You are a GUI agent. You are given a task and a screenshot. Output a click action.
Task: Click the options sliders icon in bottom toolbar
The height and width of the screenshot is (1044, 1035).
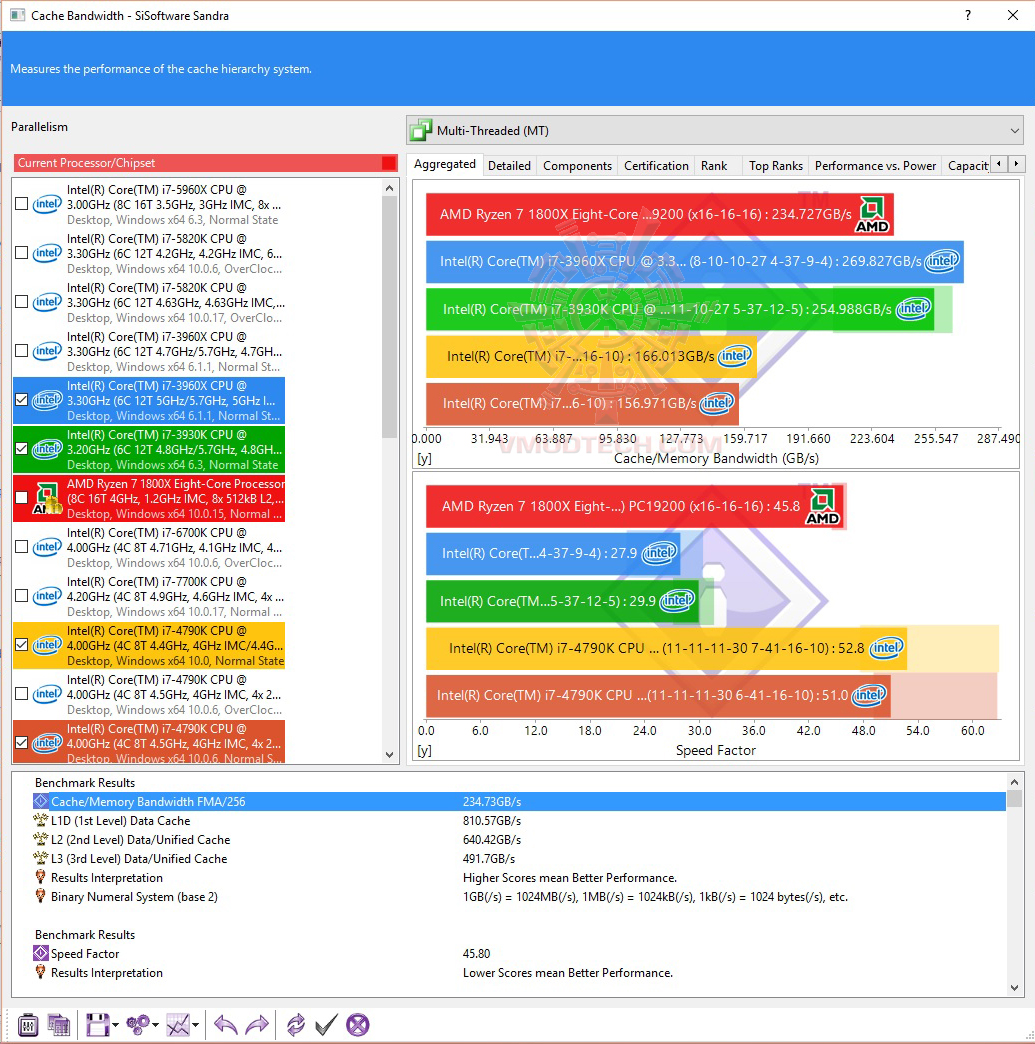(27, 1025)
